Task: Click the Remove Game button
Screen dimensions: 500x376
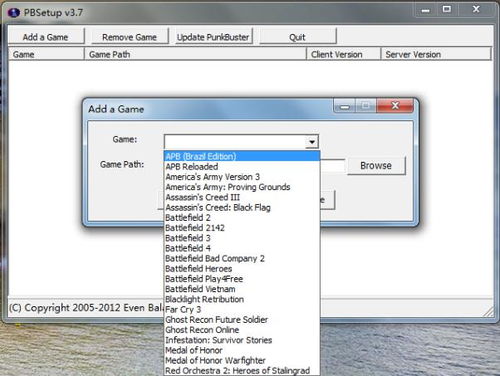Action: click(x=129, y=36)
